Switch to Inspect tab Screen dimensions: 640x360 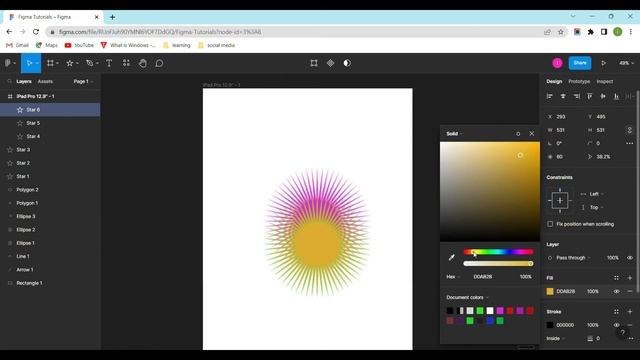click(604, 82)
